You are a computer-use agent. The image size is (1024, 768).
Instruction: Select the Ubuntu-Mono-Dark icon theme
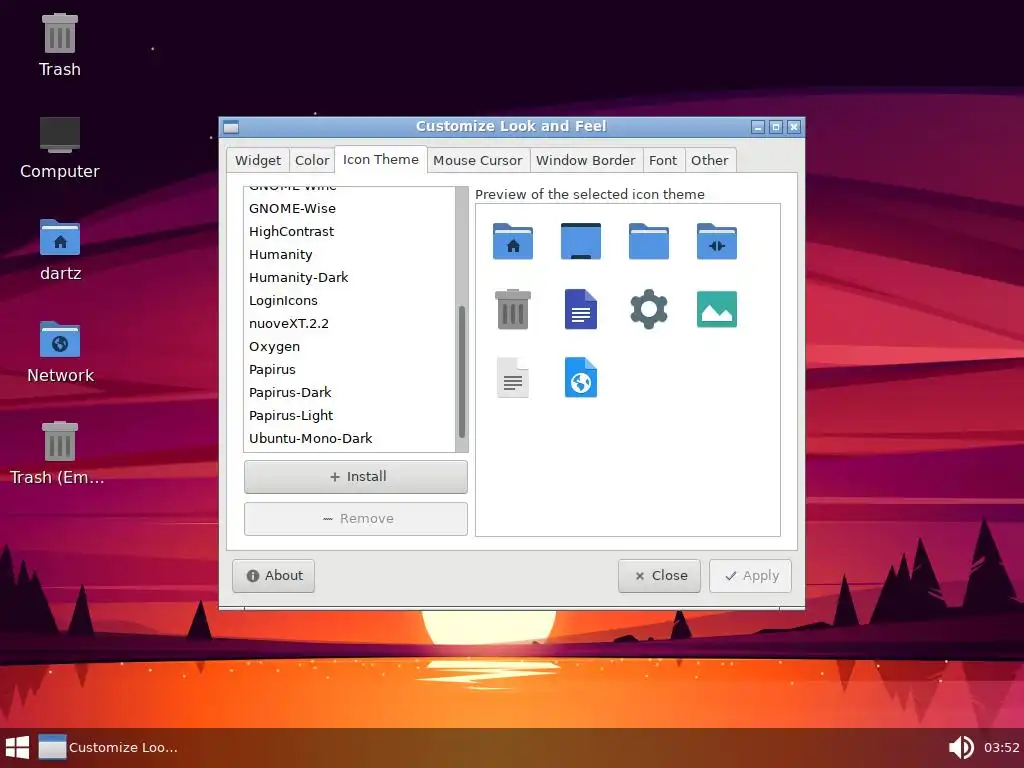click(349, 438)
